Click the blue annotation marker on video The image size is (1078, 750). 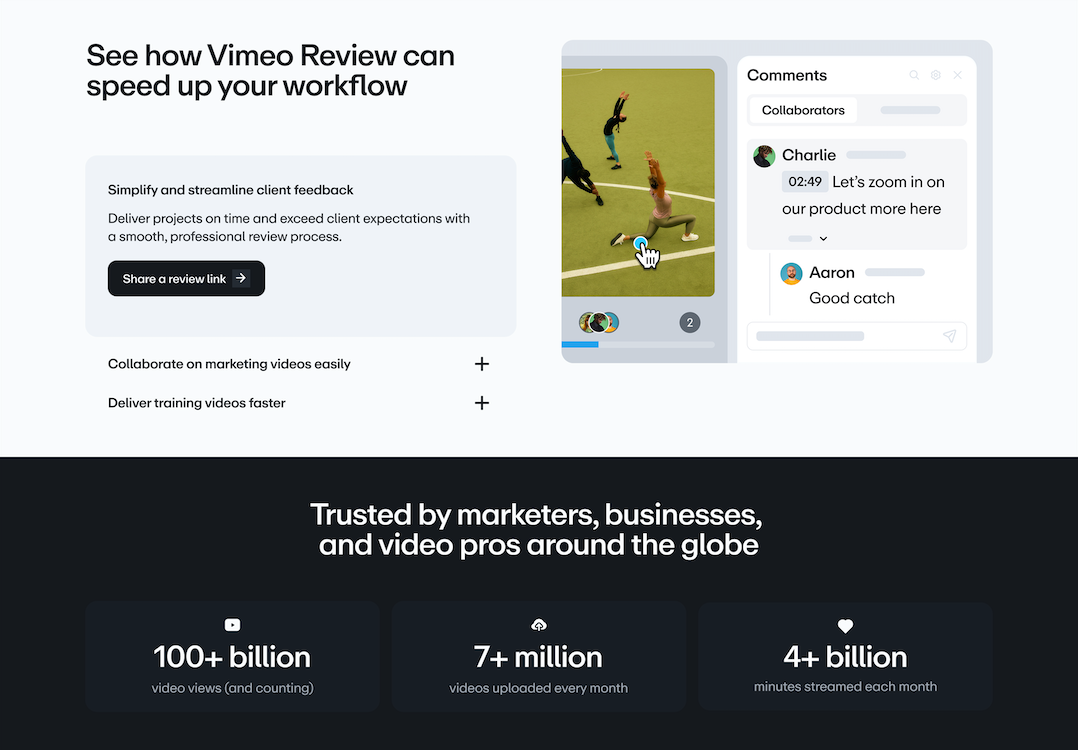click(640, 243)
